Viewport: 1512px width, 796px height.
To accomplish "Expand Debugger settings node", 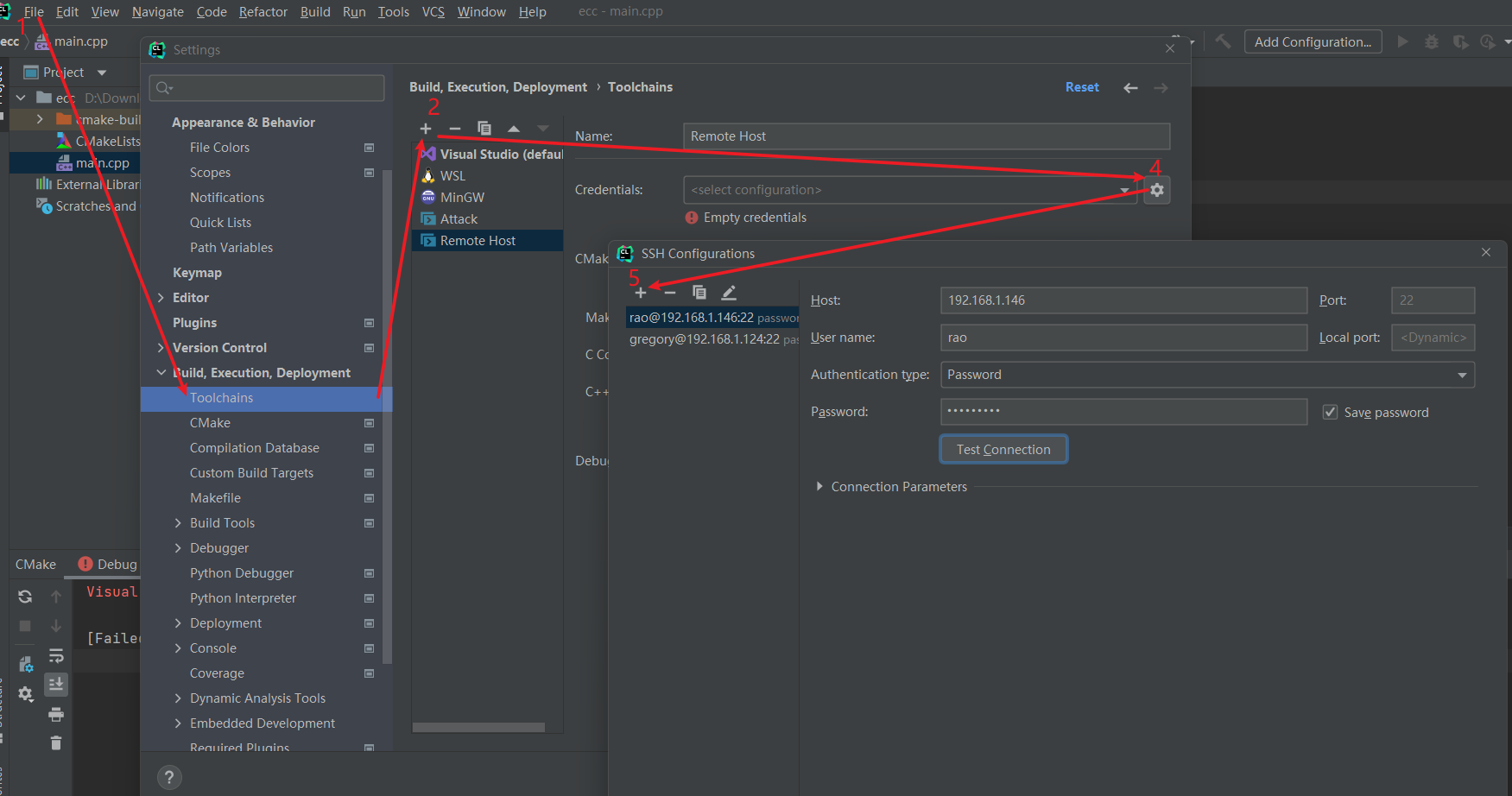I will click(x=178, y=548).
